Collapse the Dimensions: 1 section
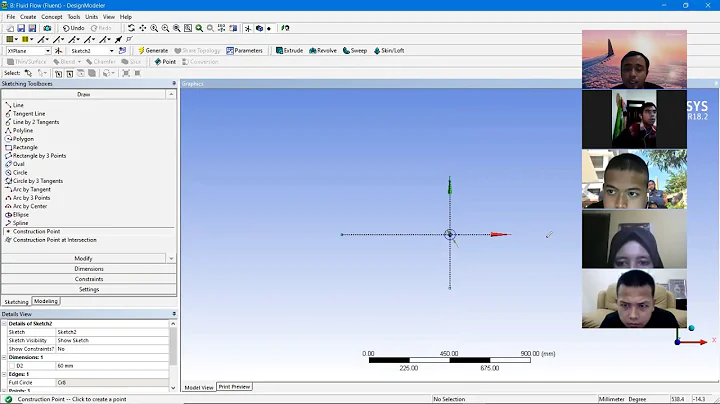 (4, 357)
